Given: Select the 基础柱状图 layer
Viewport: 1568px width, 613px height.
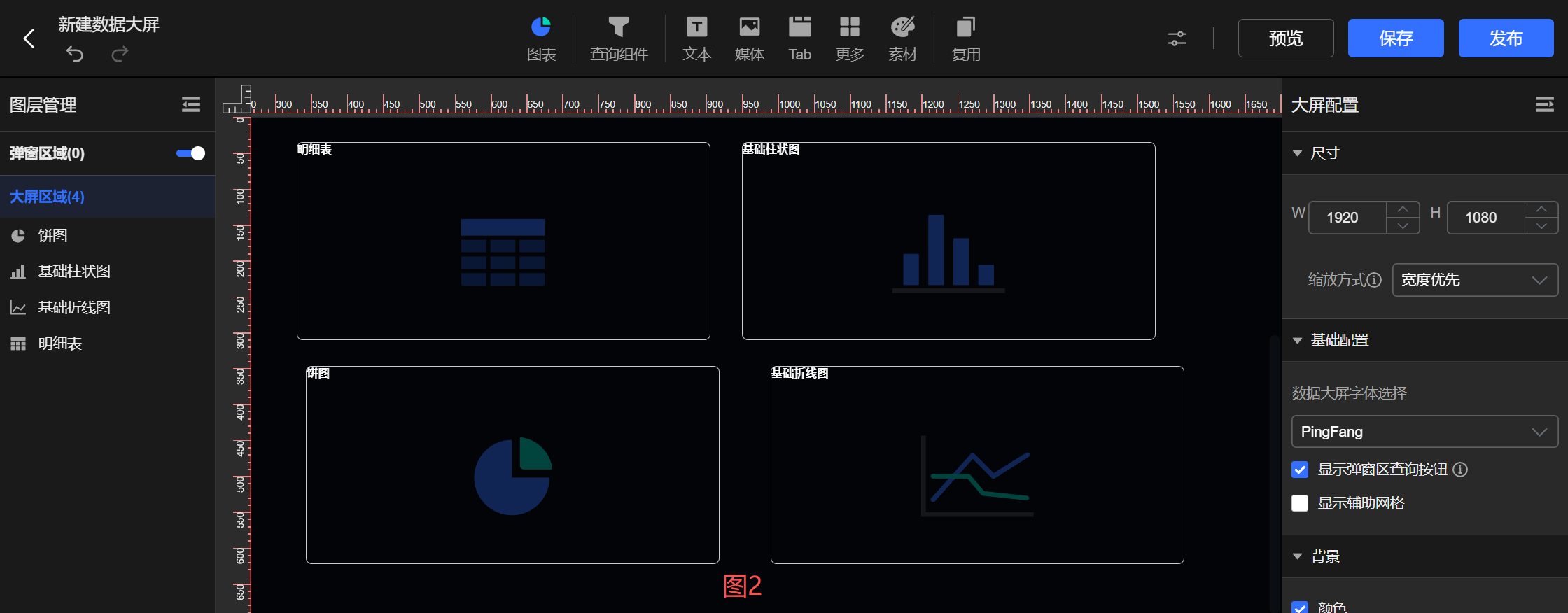Looking at the screenshot, I should tap(74, 272).
